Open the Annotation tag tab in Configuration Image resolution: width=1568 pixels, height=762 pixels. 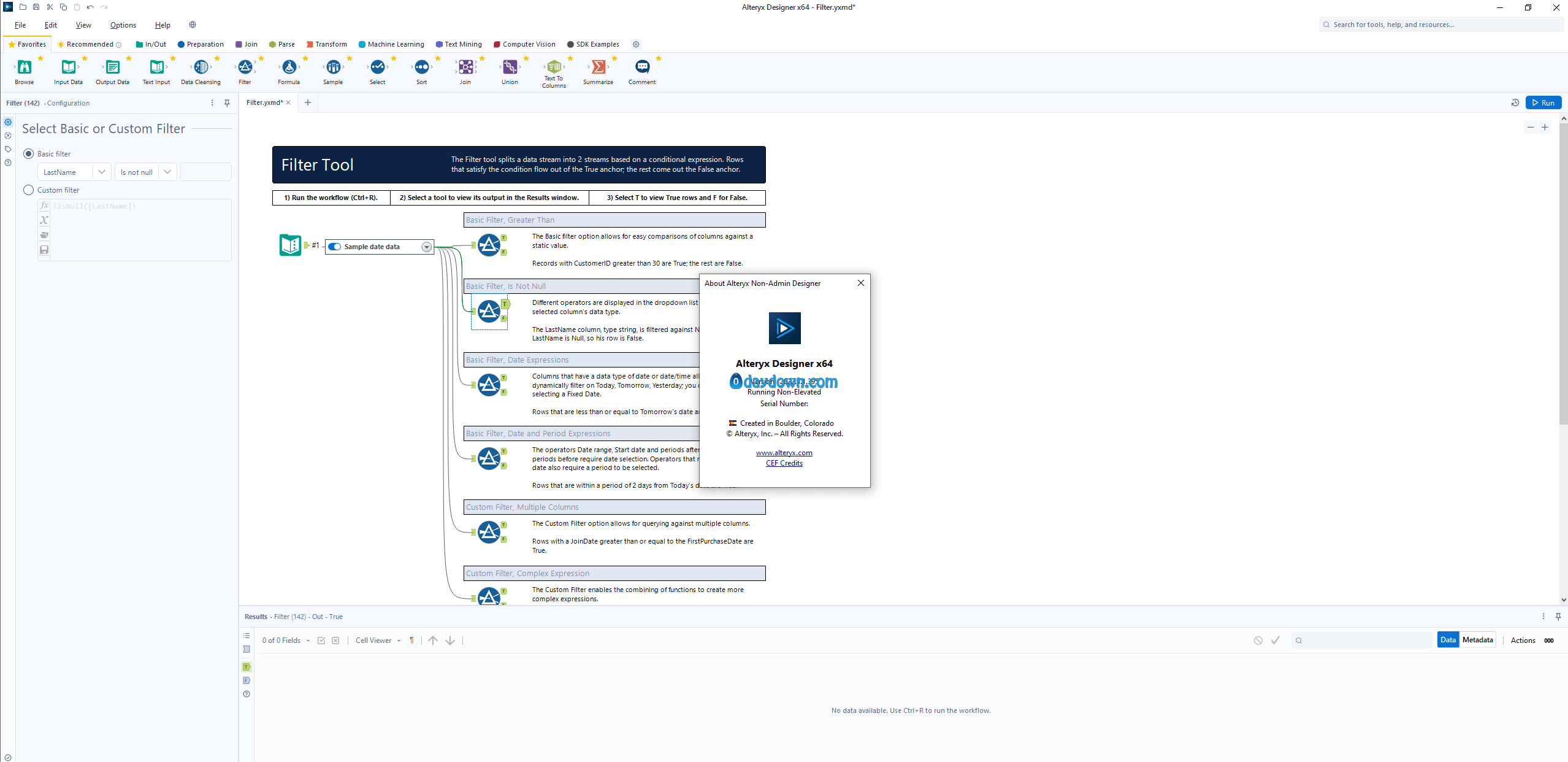(x=8, y=149)
